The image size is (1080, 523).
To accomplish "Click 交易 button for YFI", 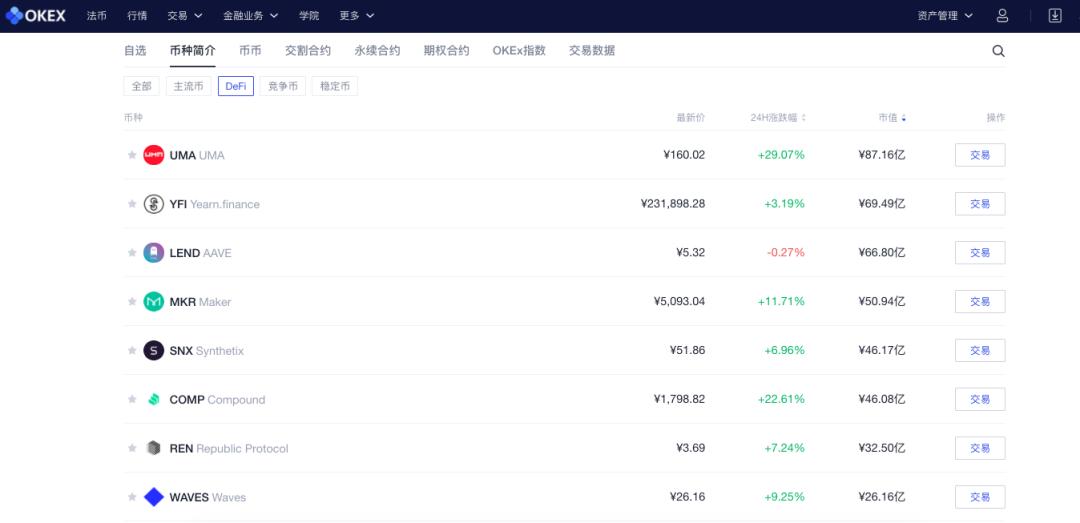I will (979, 204).
